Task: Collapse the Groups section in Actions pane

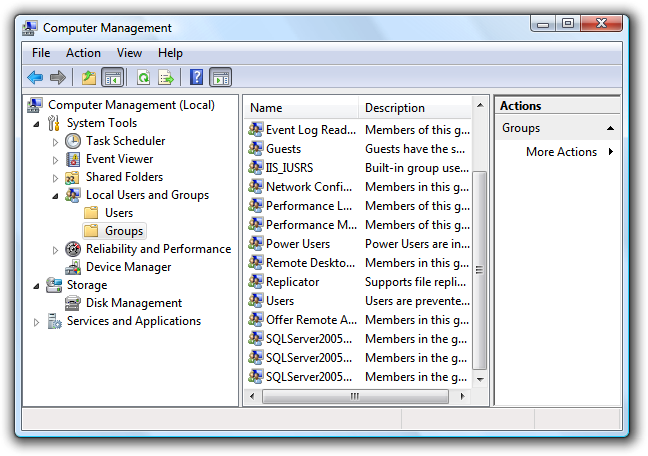Action: click(610, 128)
